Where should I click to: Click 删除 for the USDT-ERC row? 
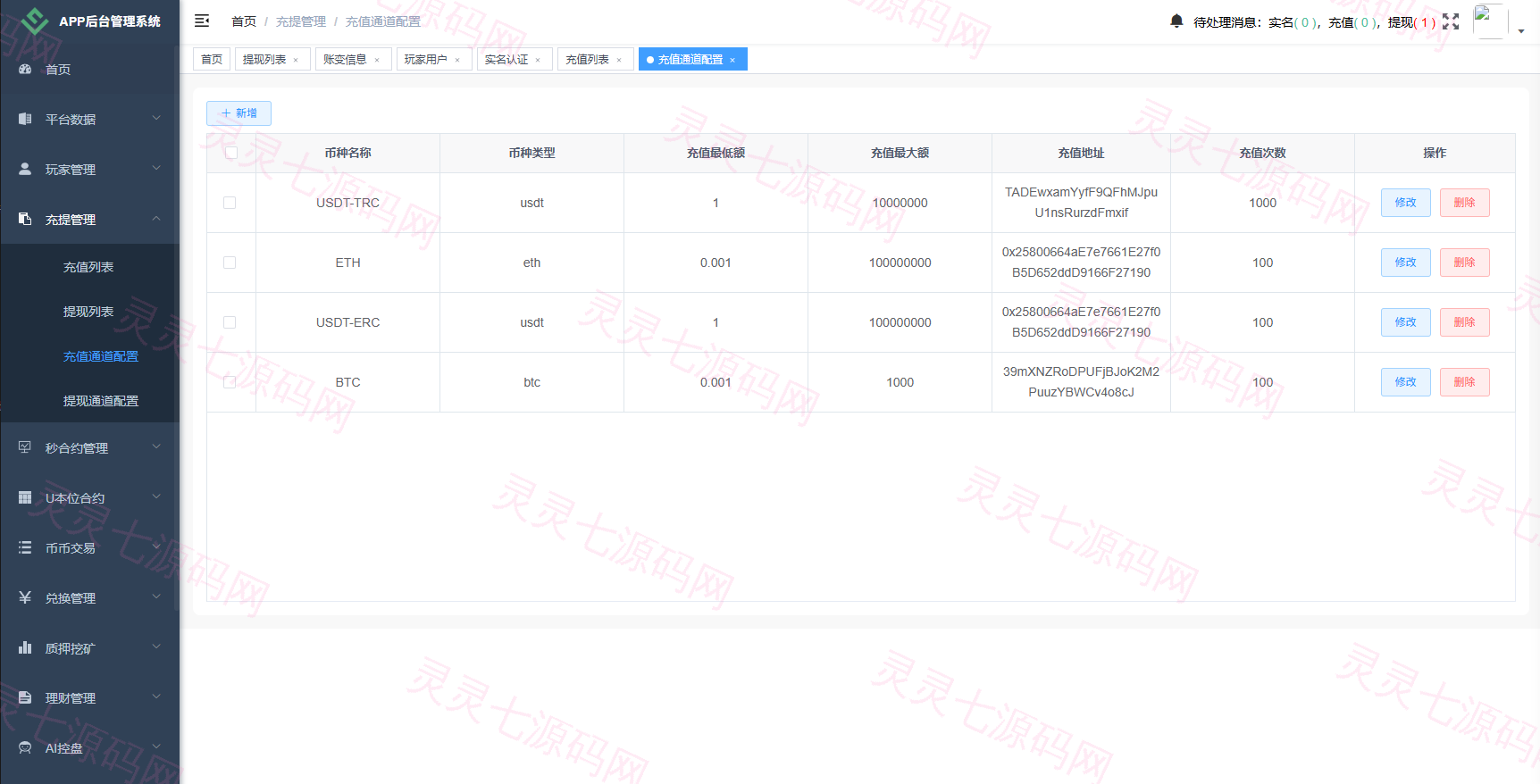coord(1464,322)
